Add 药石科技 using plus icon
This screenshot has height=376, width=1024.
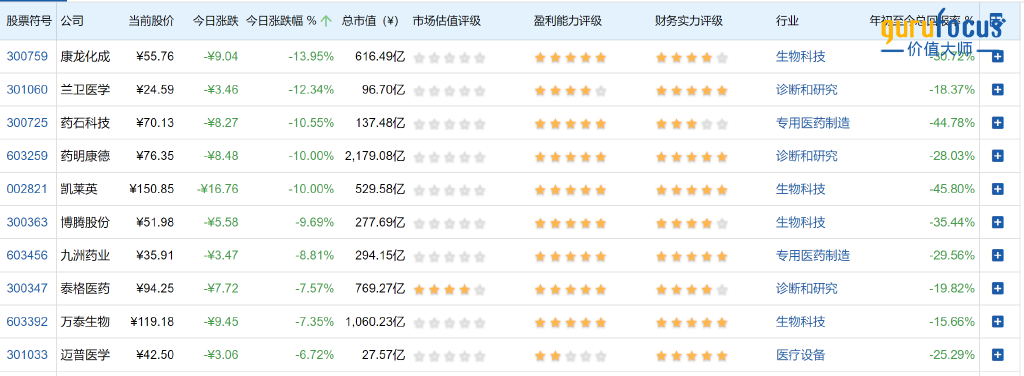point(997,123)
